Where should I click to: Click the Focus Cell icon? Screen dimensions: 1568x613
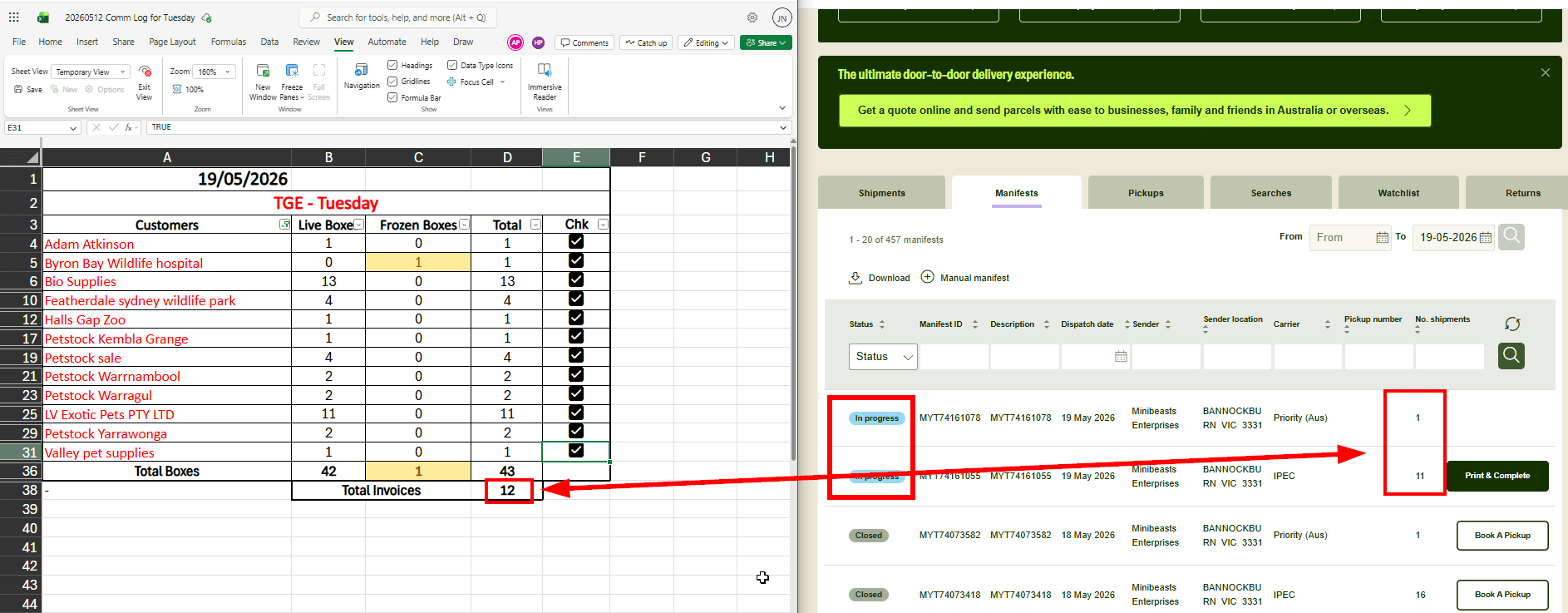(x=451, y=82)
